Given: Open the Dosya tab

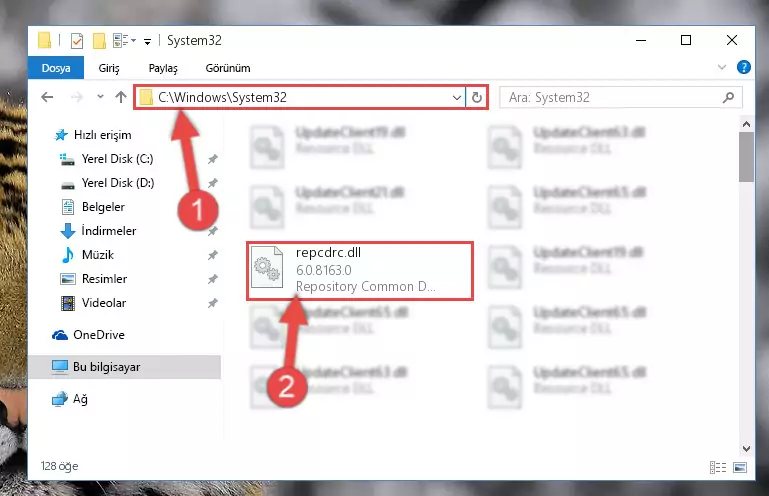Looking at the screenshot, I should point(56,68).
